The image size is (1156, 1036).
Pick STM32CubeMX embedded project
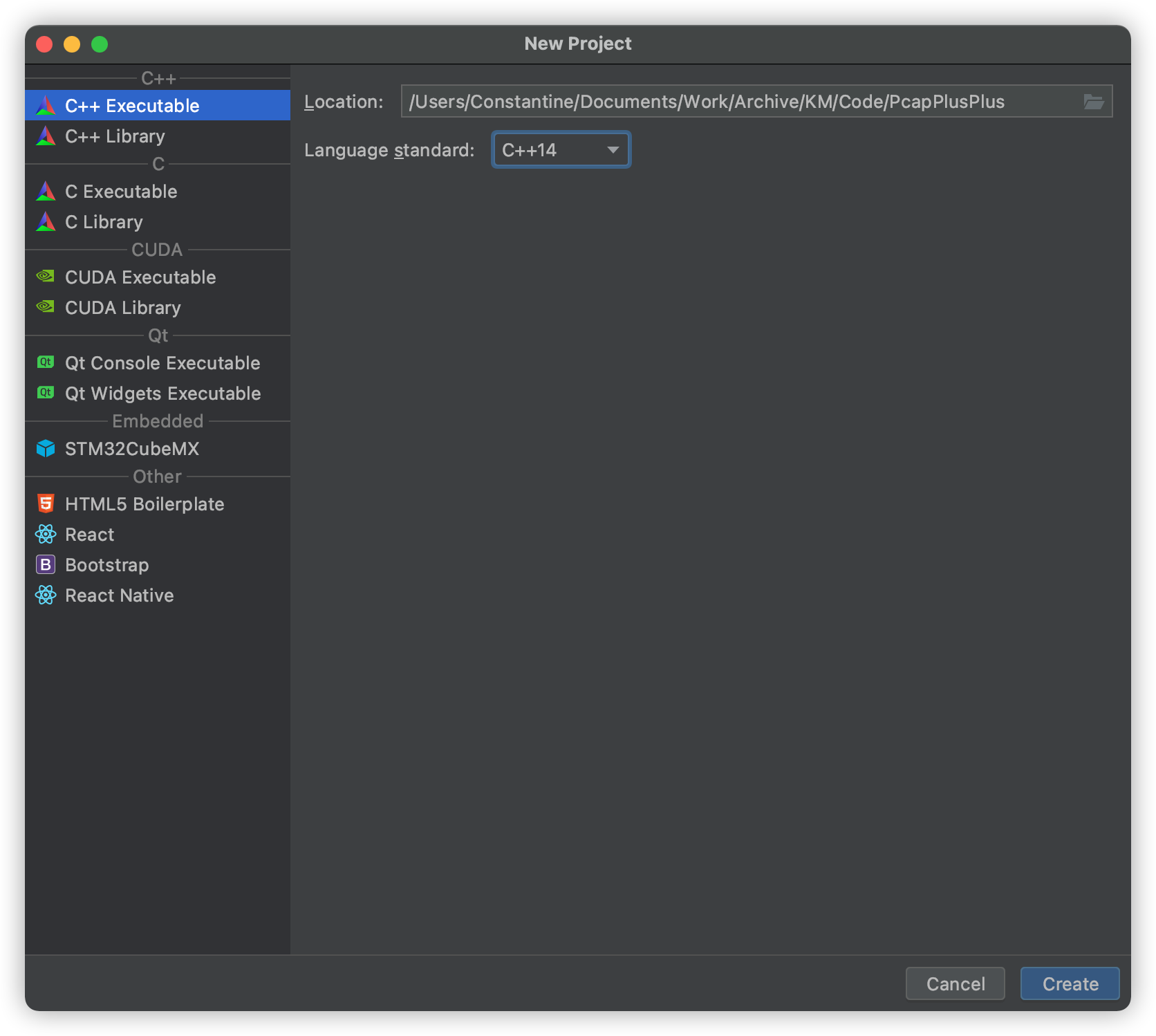pos(158,449)
